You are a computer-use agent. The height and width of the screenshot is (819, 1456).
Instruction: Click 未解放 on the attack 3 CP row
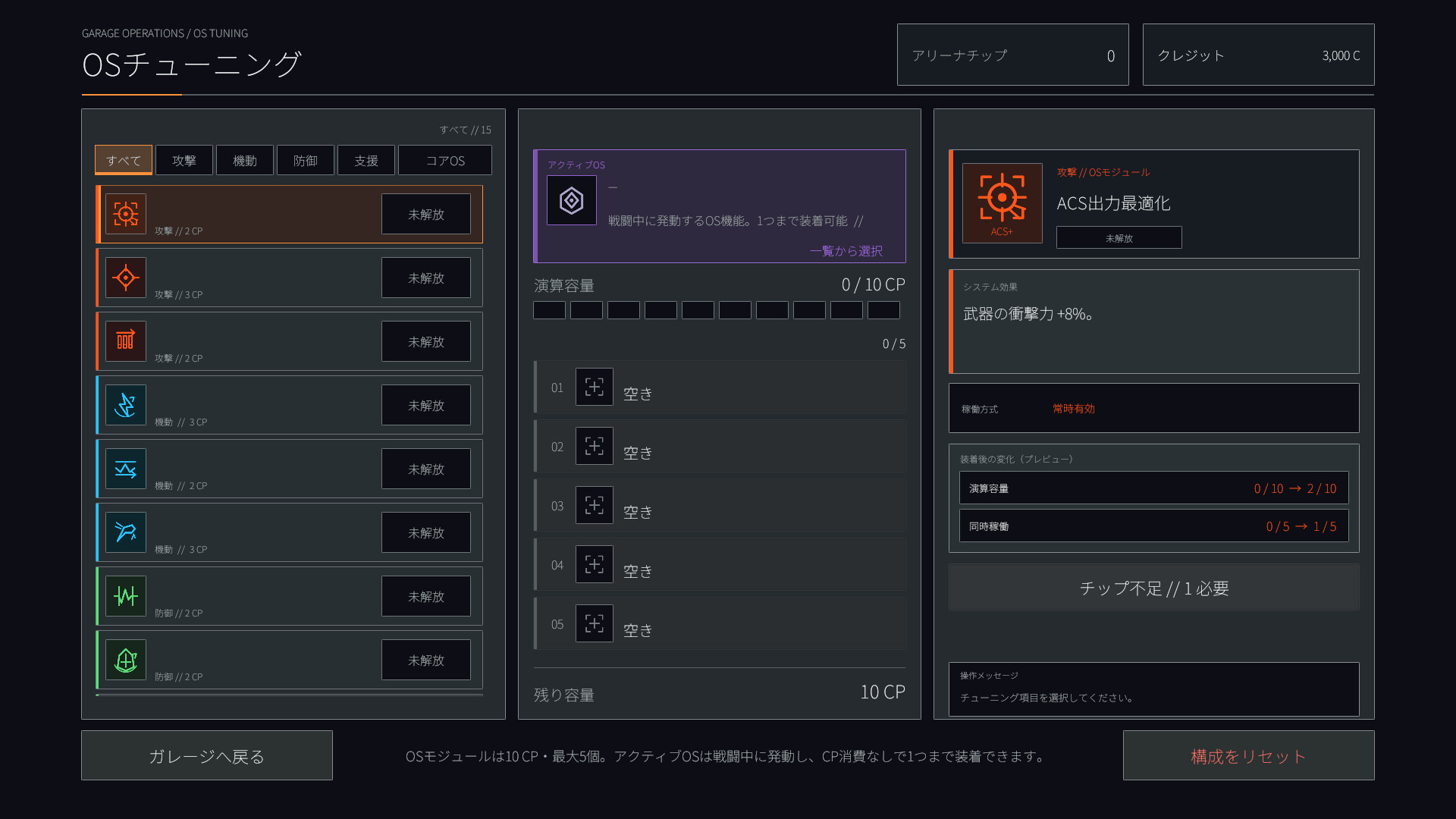(426, 278)
